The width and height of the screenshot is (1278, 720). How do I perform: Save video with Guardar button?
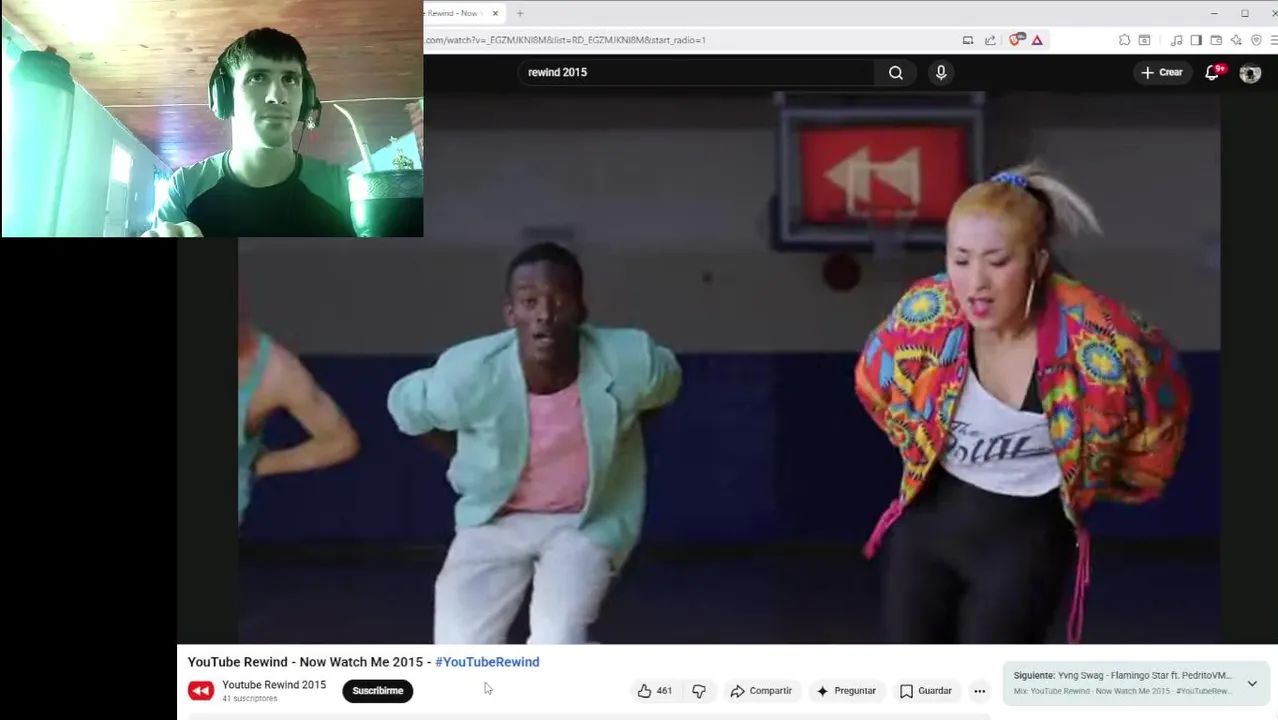926,691
